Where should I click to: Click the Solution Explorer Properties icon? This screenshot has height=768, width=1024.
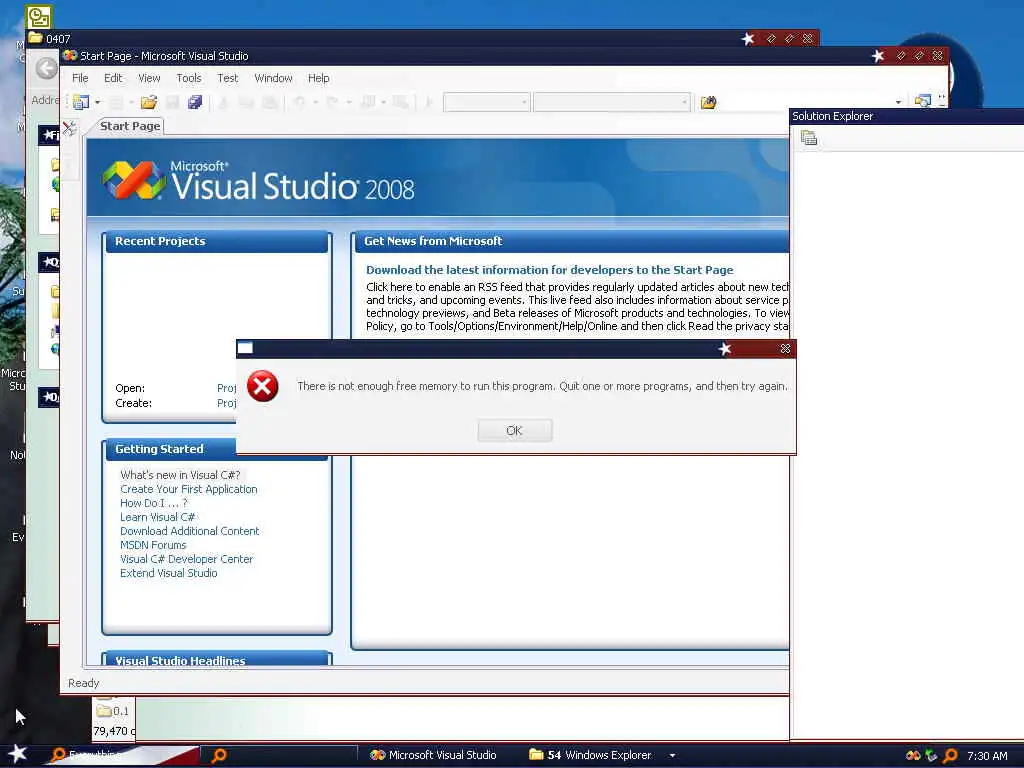click(809, 138)
